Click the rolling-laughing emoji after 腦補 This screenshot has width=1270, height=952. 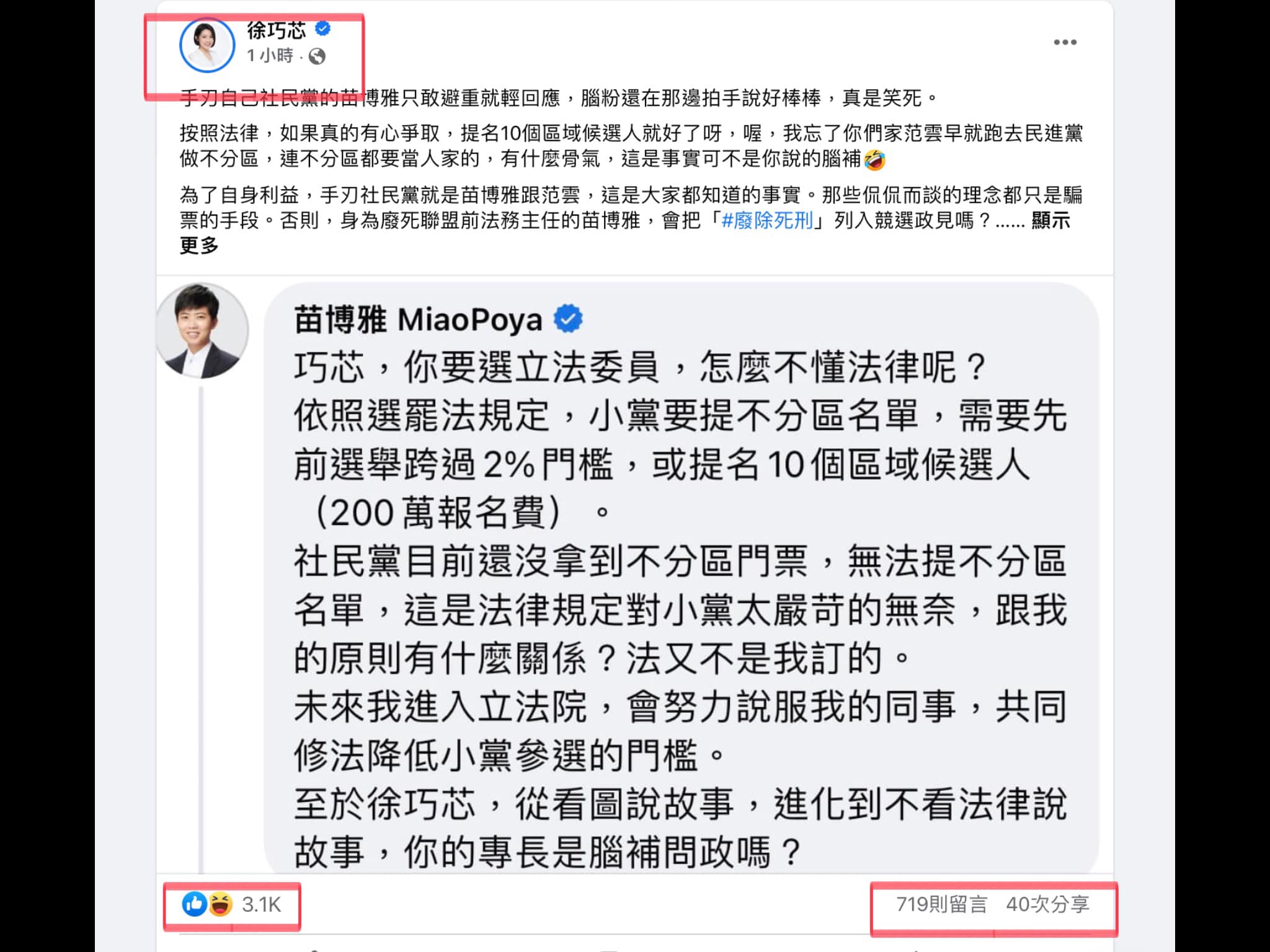pyautogui.click(x=874, y=160)
